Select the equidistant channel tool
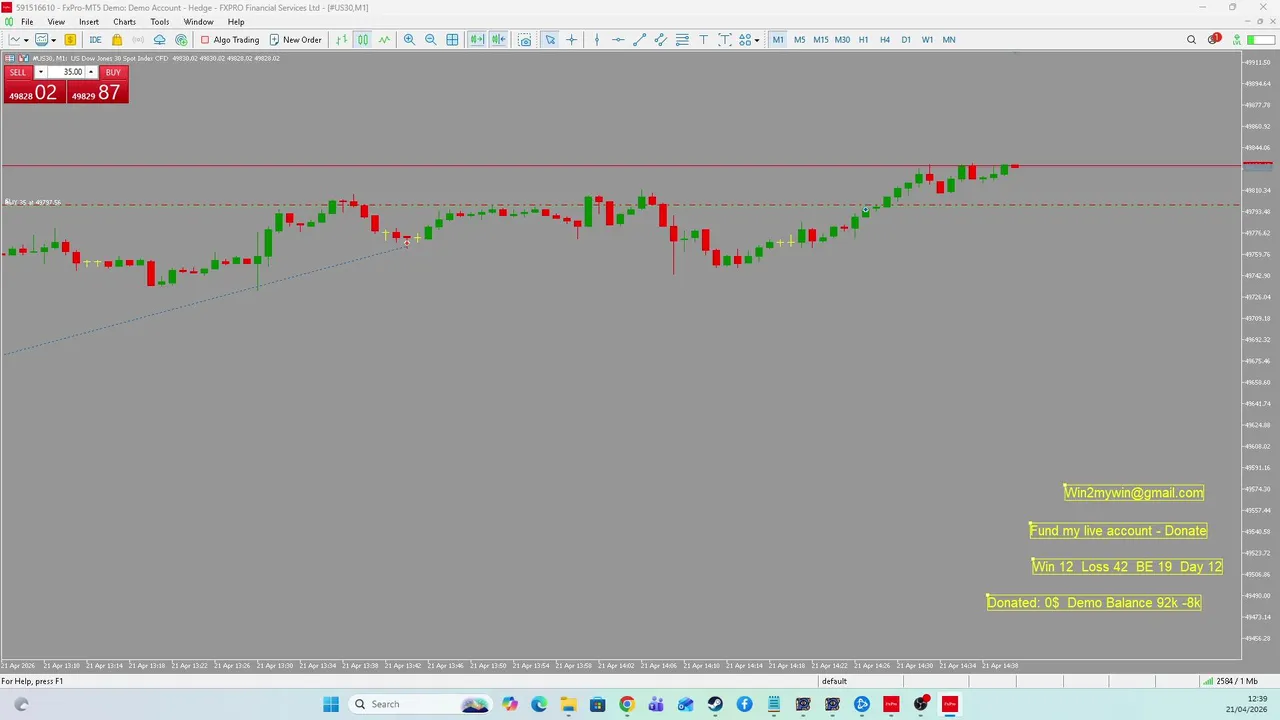1280x720 pixels. pyautogui.click(x=660, y=40)
